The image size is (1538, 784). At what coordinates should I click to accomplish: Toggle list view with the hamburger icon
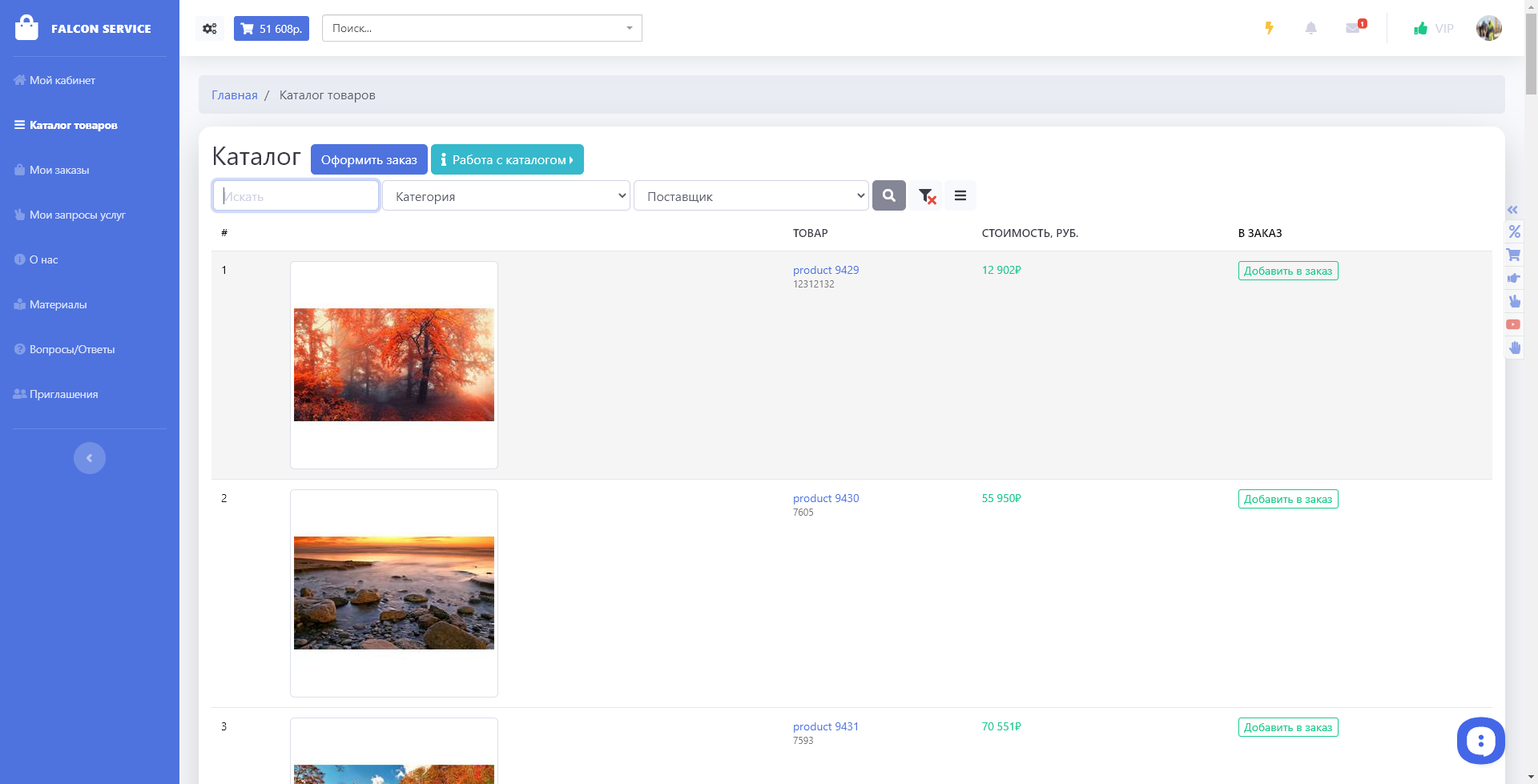(x=960, y=195)
